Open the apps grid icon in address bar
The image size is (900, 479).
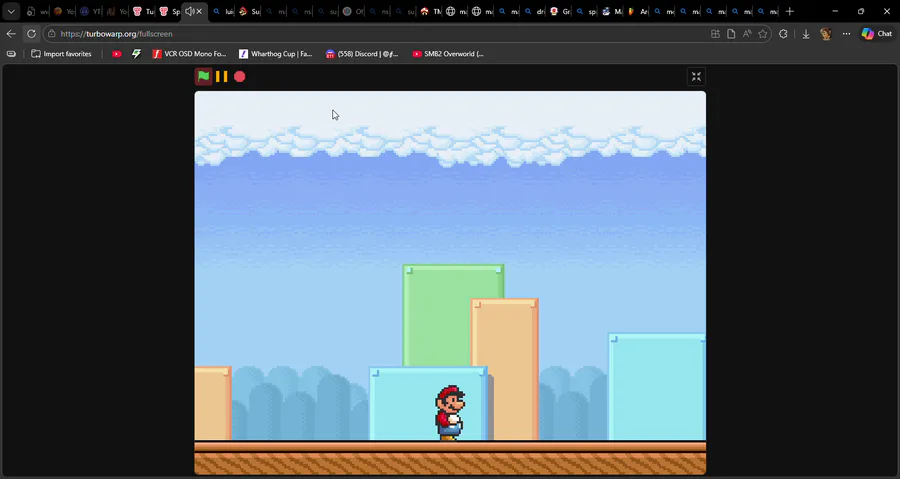[x=715, y=34]
